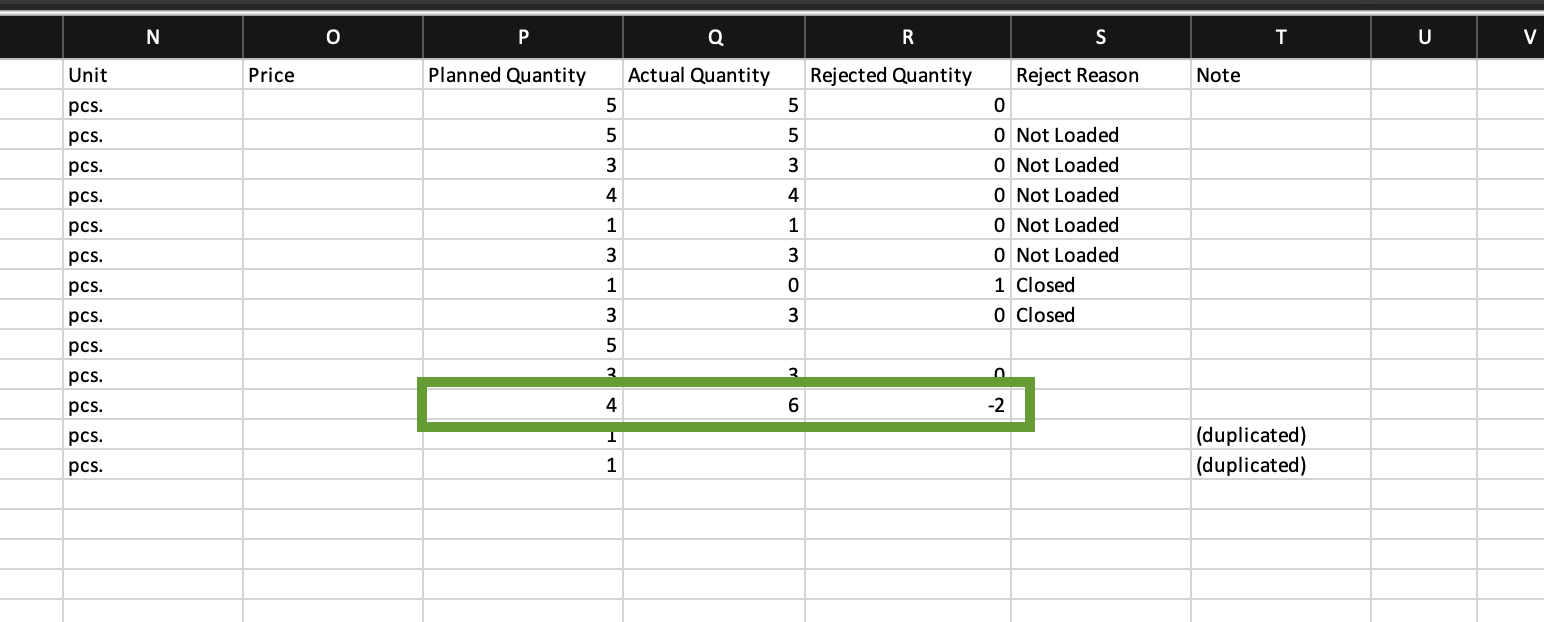Select column N header
Screen dimensions: 1544x622
pyautogui.click(x=152, y=37)
